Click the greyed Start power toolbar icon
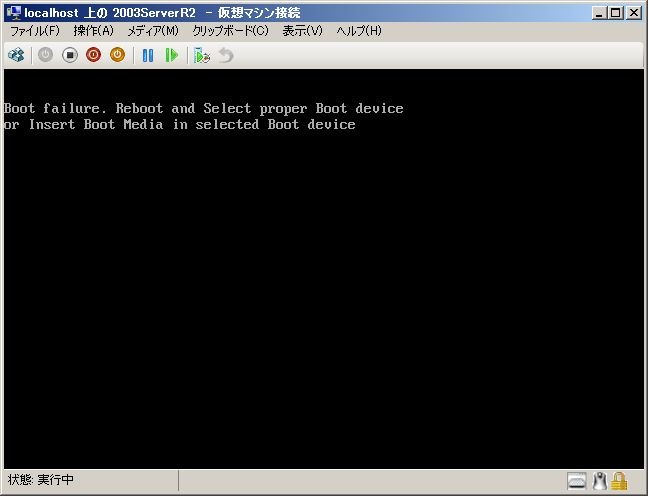Viewport: 648px width, 496px height. 45,55
